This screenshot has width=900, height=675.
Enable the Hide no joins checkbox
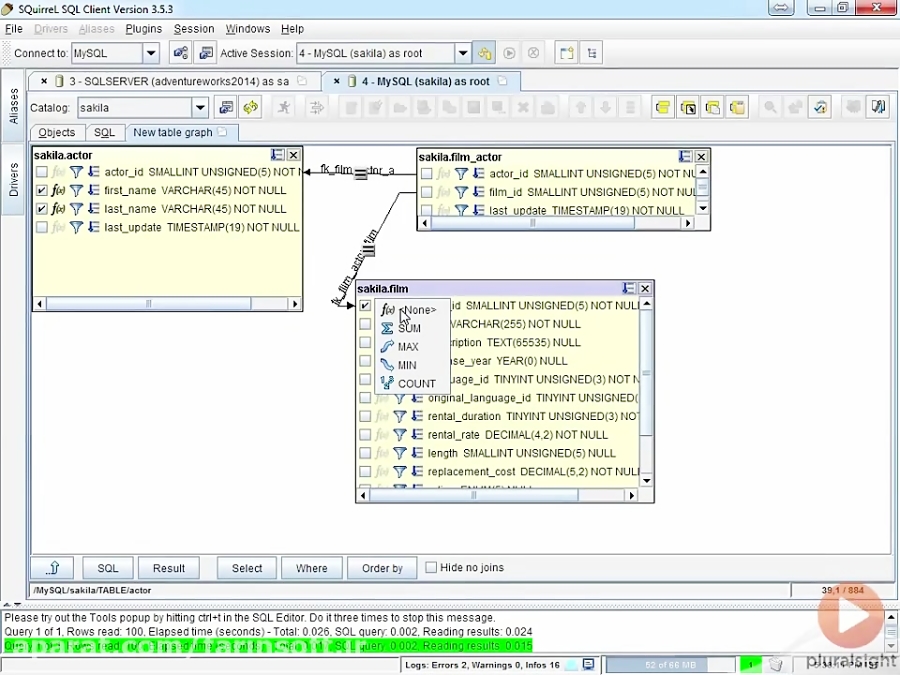point(431,568)
